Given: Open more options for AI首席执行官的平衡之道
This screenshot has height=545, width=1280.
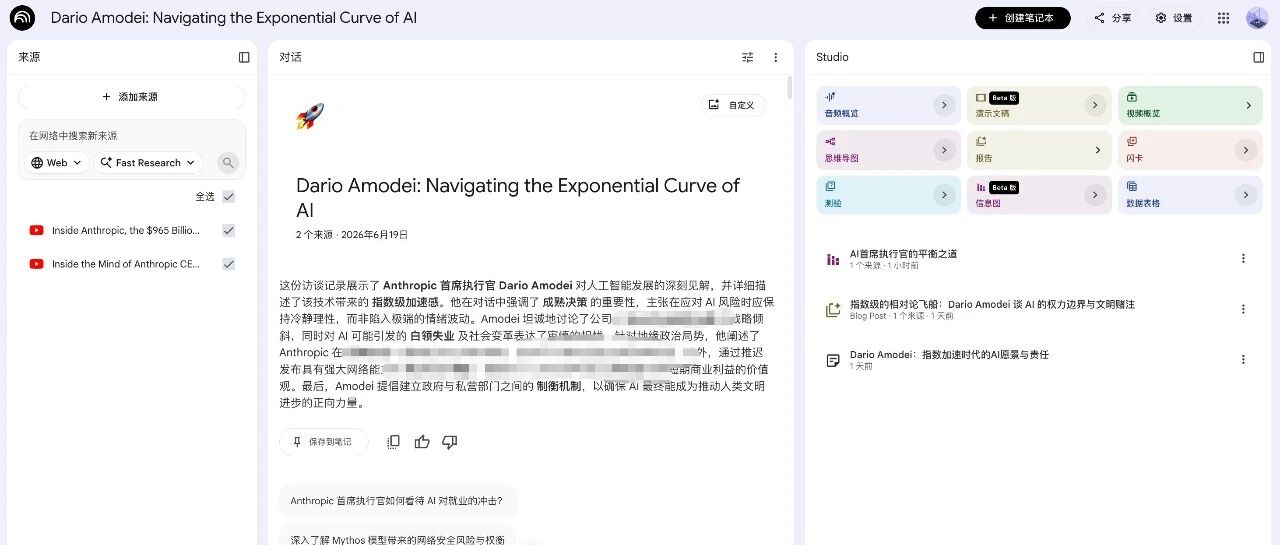Looking at the screenshot, I should [1243, 258].
